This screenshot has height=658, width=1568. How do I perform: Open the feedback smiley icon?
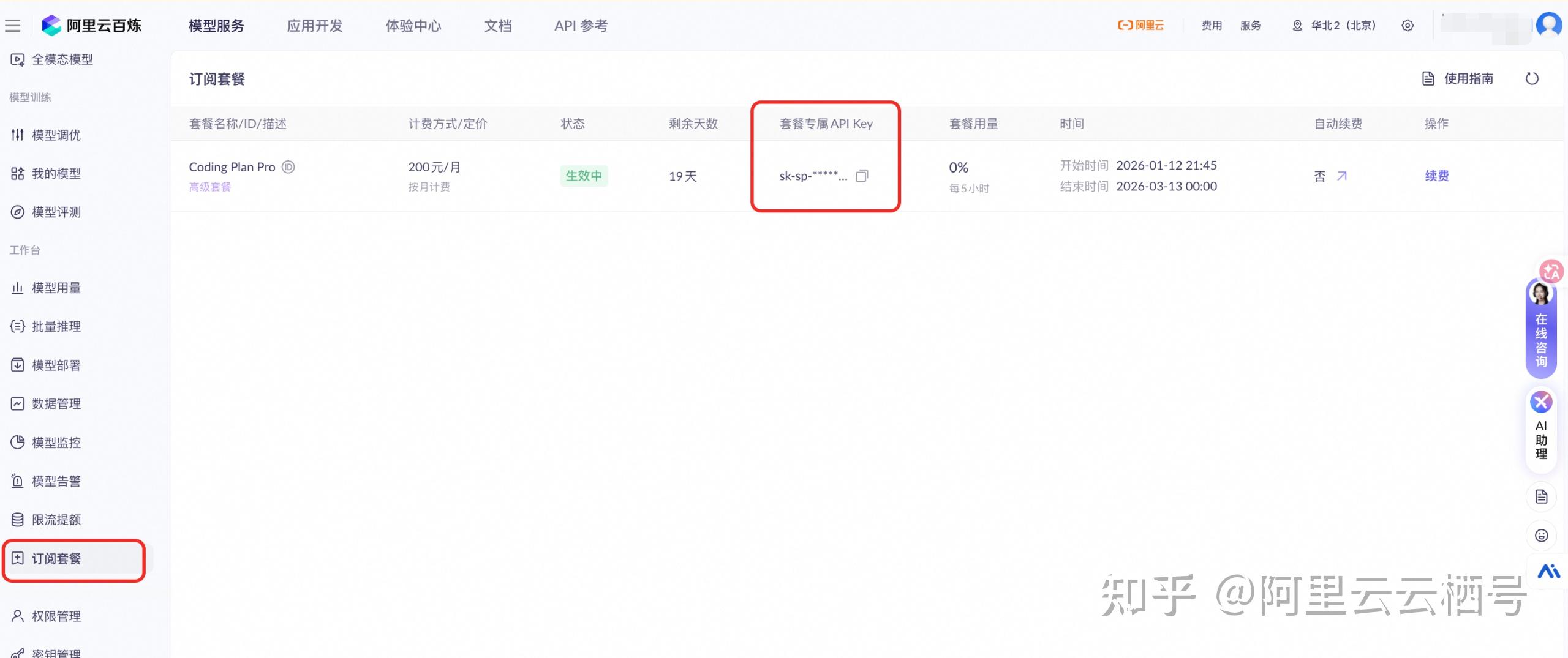click(x=1541, y=536)
